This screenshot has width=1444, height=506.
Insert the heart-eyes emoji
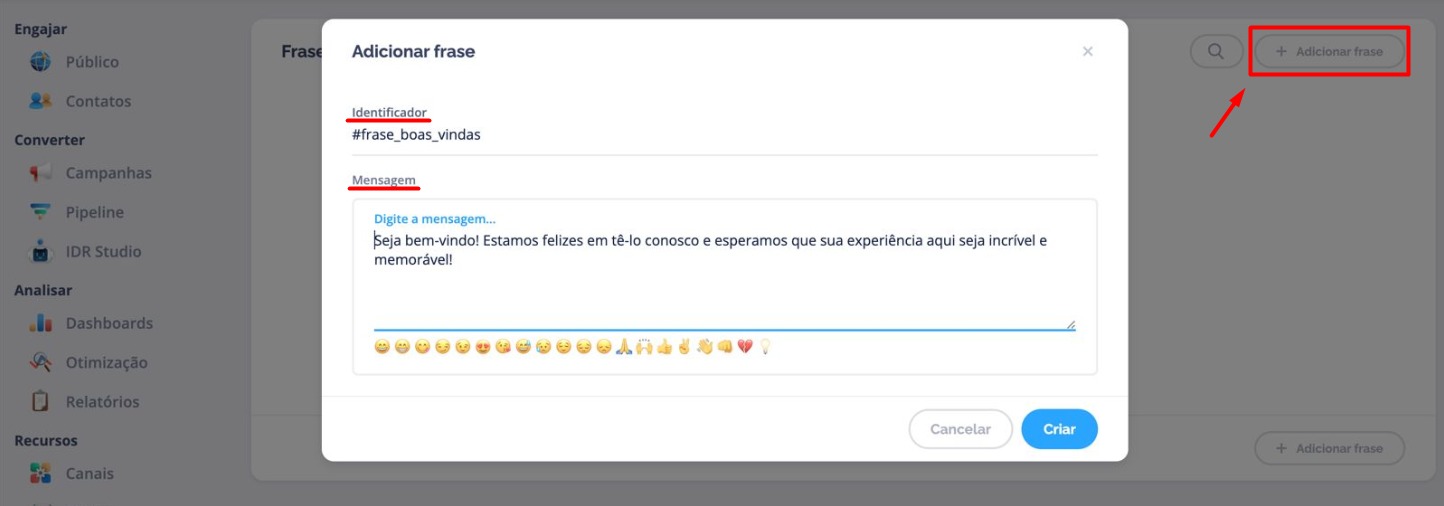483,347
